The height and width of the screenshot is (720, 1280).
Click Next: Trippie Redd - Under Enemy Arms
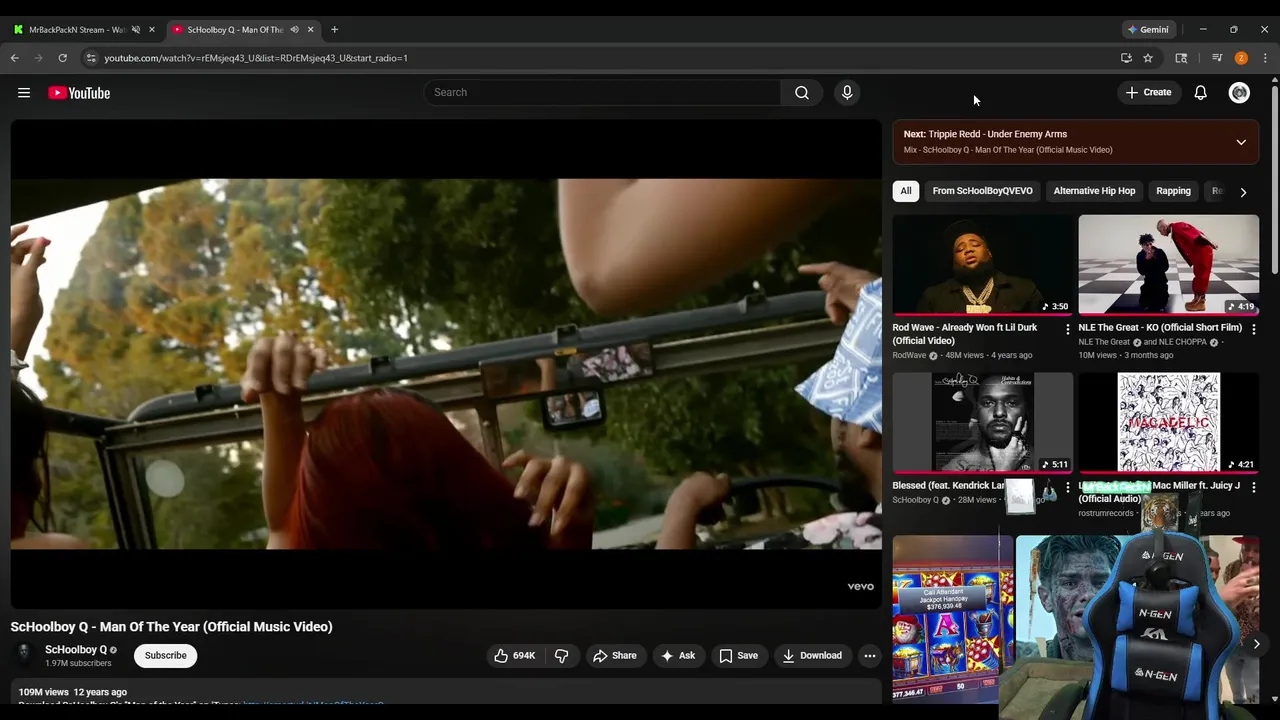[985, 134]
